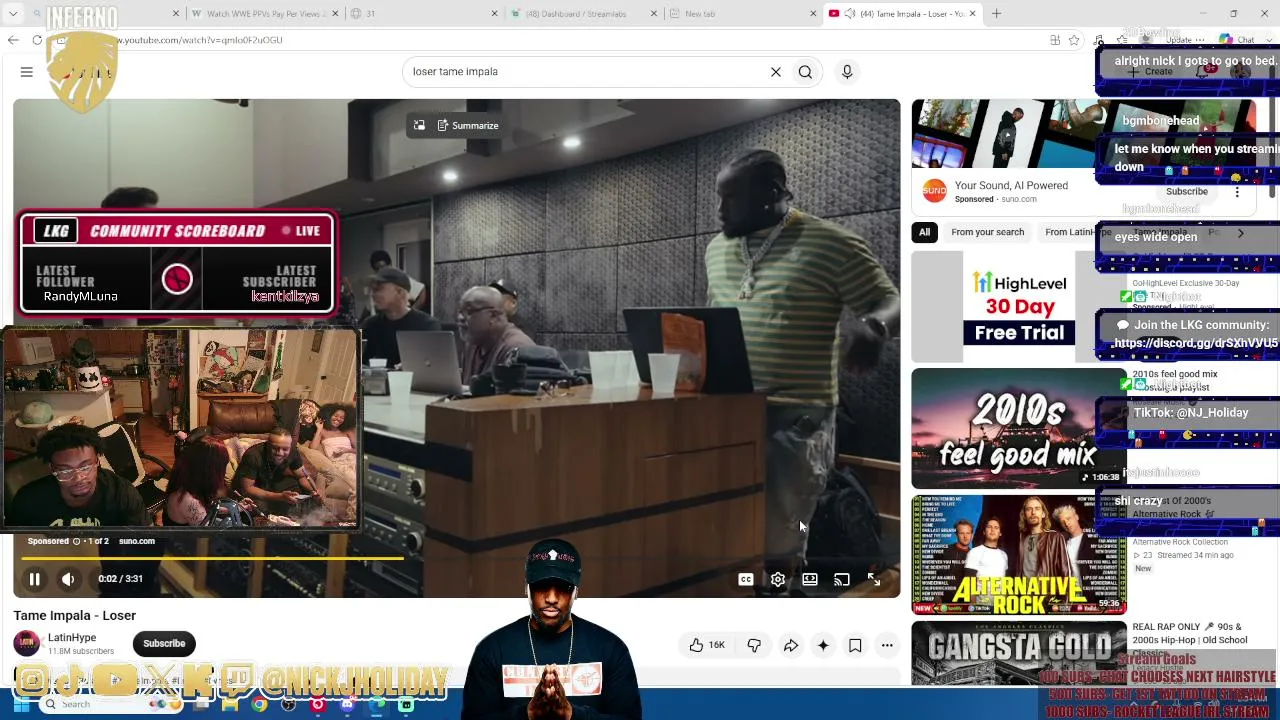
Task: Open Google Chrome from the taskbar
Action: point(259,705)
